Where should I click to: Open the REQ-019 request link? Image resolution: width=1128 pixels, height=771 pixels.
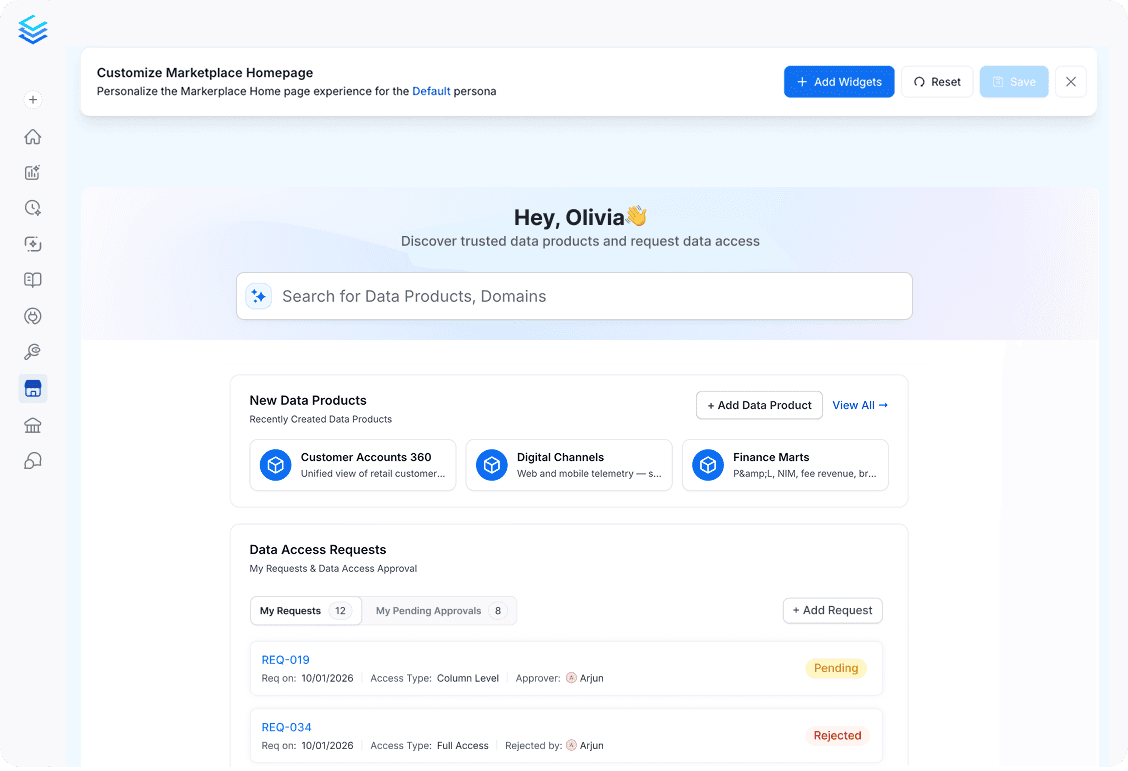(286, 660)
